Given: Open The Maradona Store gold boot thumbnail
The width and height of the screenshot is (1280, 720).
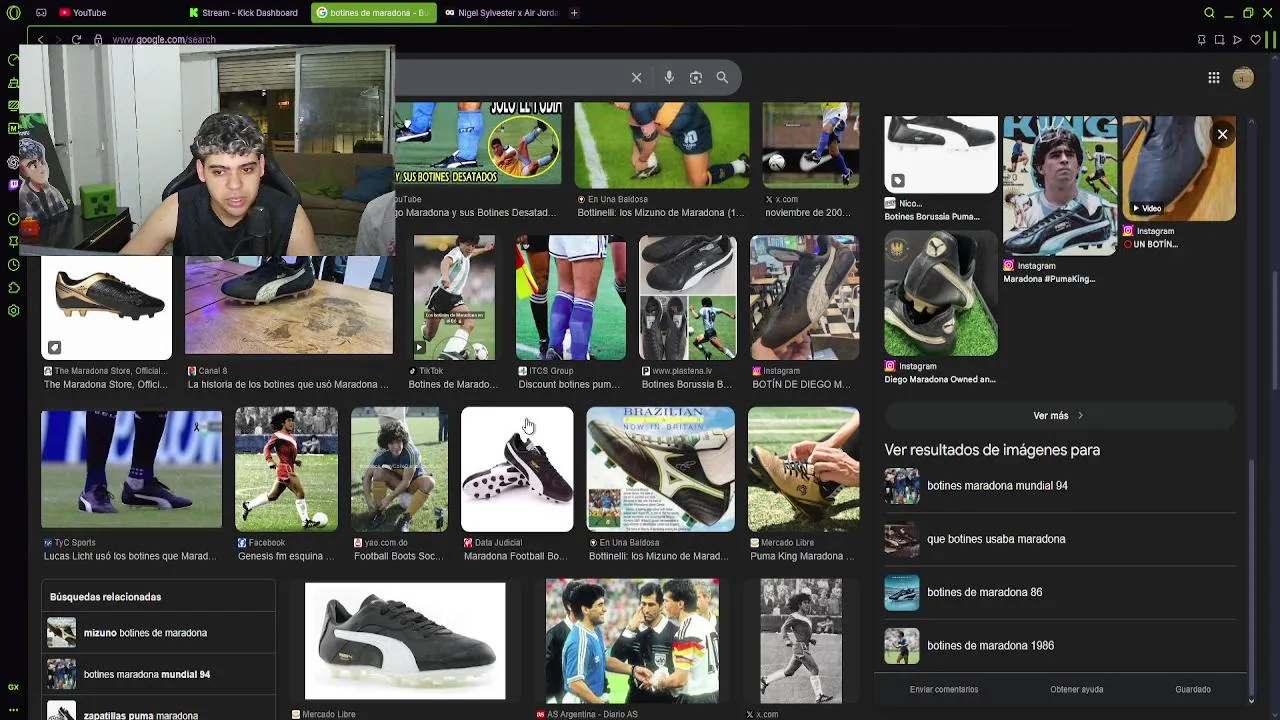Looking at the screenshot, I should 106,308.
